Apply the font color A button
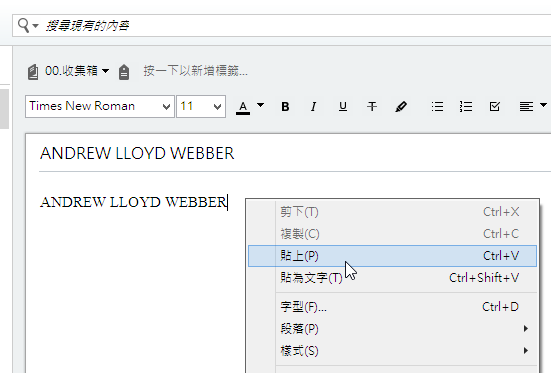The height and width of the screenshot is (373, 551). tap(243, 107)
